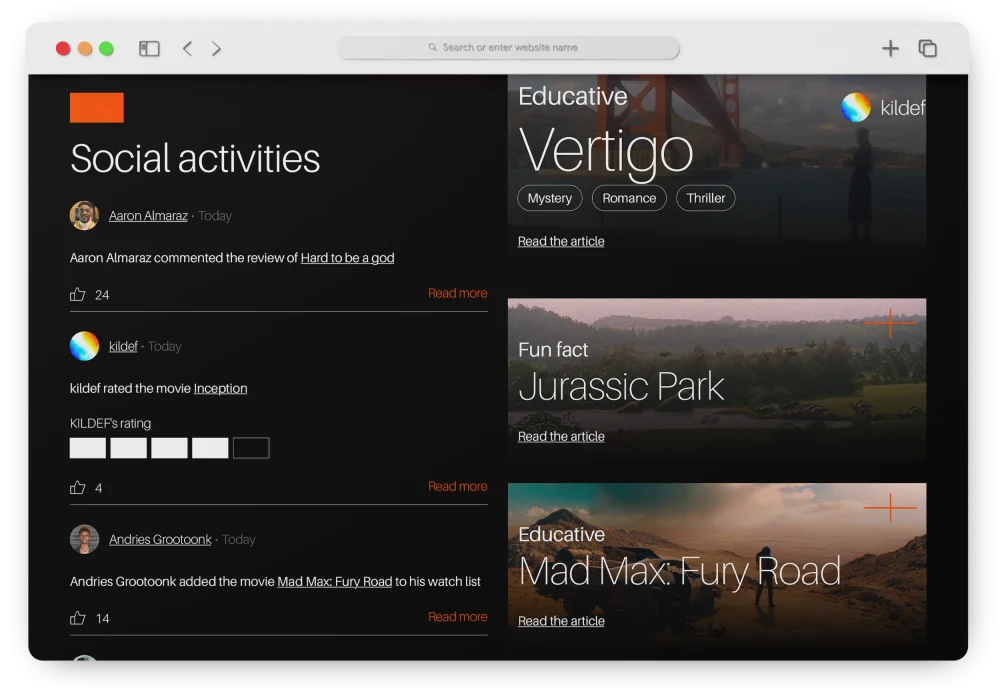Viewport: 1000px width, 688px height.
Task: Select the Romance genre tag
Action: (629, 198)
